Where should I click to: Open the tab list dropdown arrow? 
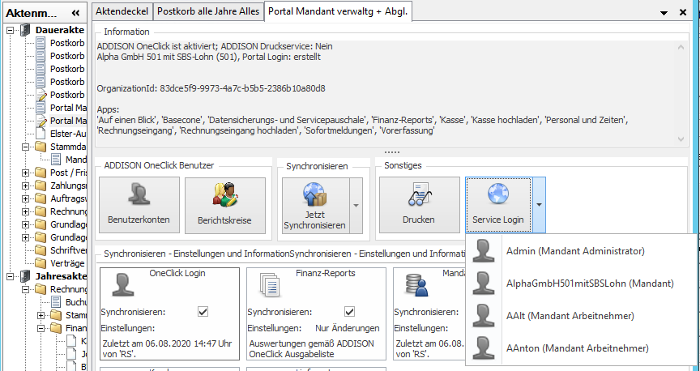664,13
